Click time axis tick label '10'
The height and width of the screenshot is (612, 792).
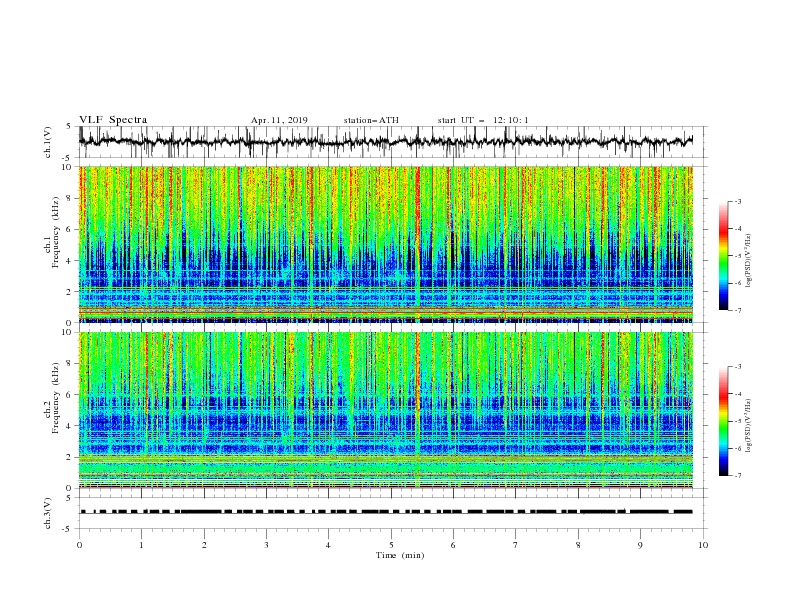(703, 545)
